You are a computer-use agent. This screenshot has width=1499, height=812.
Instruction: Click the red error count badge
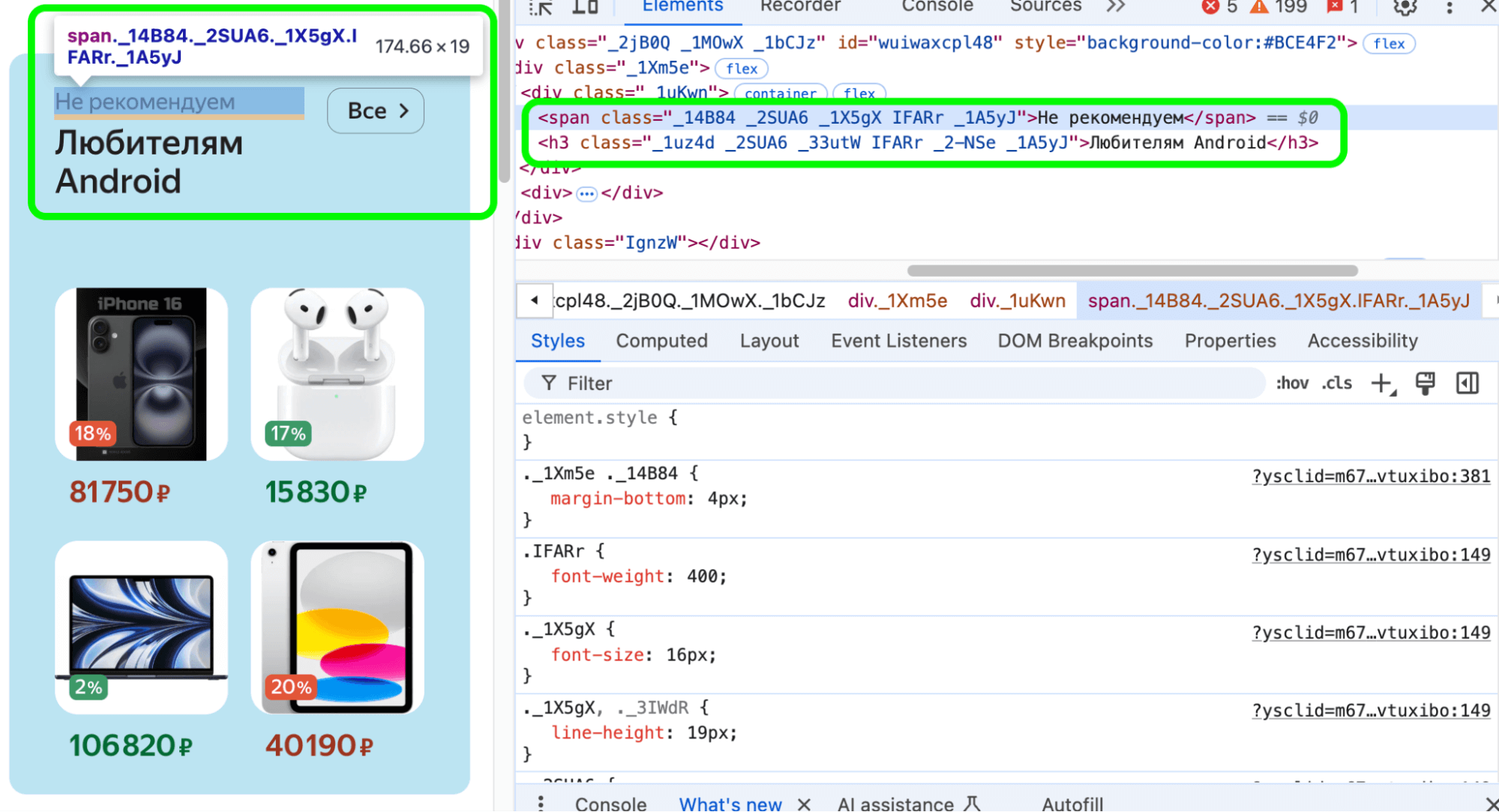(x=1219, y=7)
